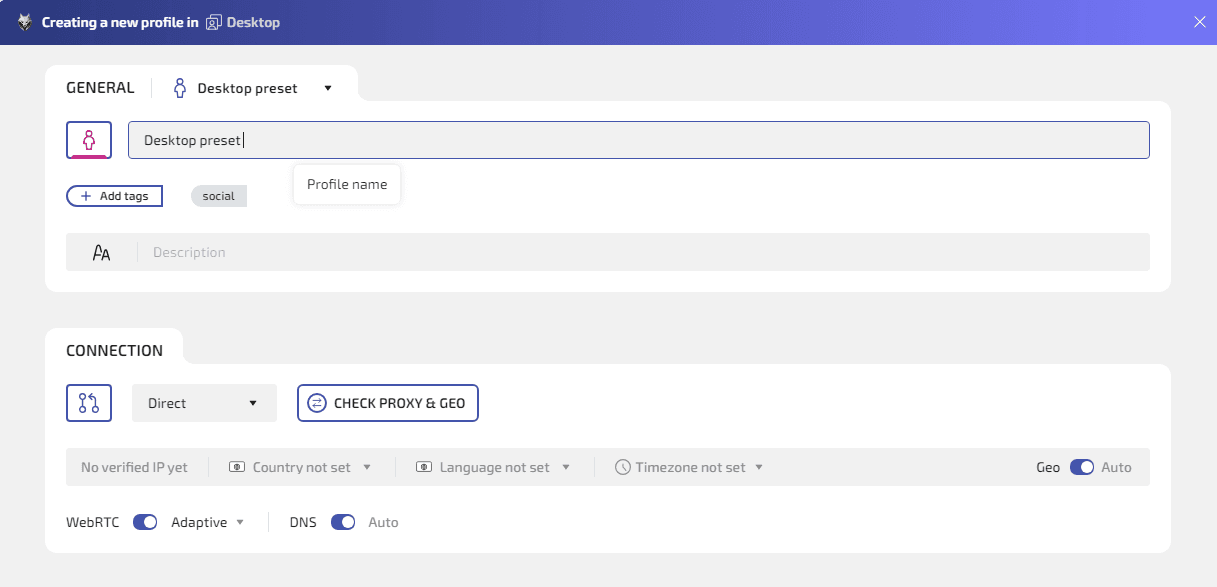Click the CHECK PROXY & GEO button

[388, 403]
